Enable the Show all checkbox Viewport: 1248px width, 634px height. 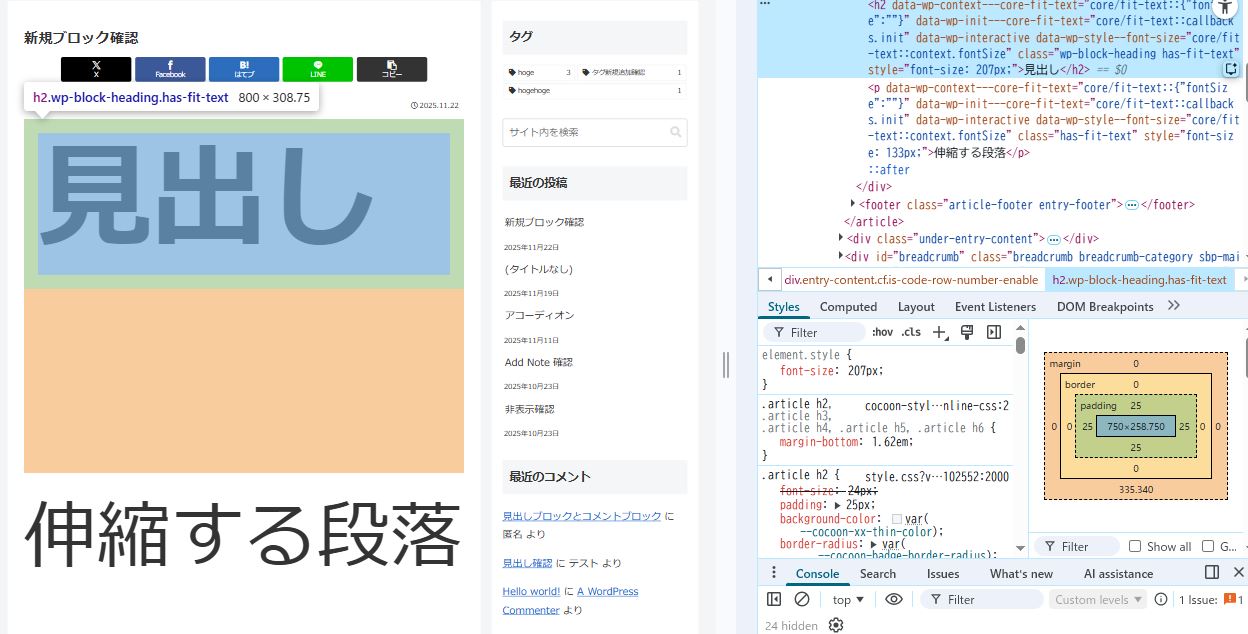click(x=1135, y=546)
